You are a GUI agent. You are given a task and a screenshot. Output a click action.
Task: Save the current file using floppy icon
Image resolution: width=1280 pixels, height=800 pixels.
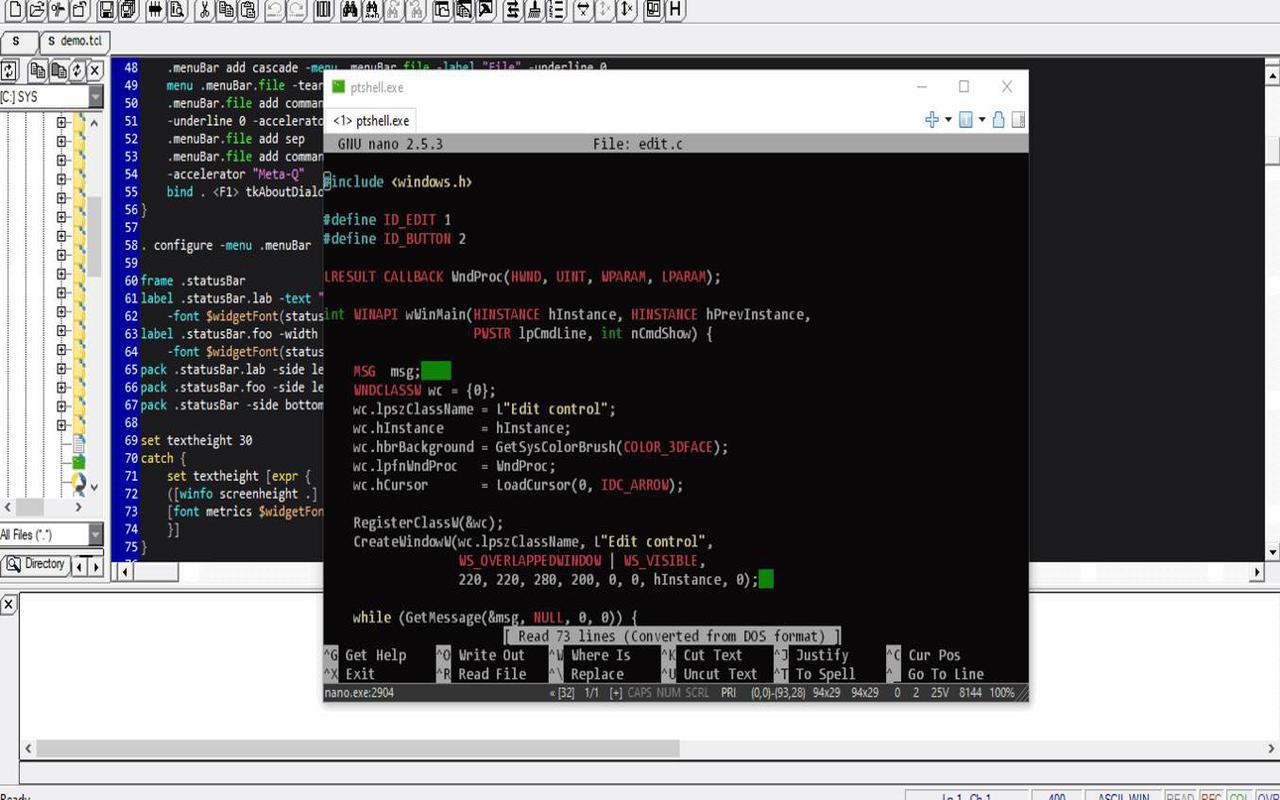point(105,11)
